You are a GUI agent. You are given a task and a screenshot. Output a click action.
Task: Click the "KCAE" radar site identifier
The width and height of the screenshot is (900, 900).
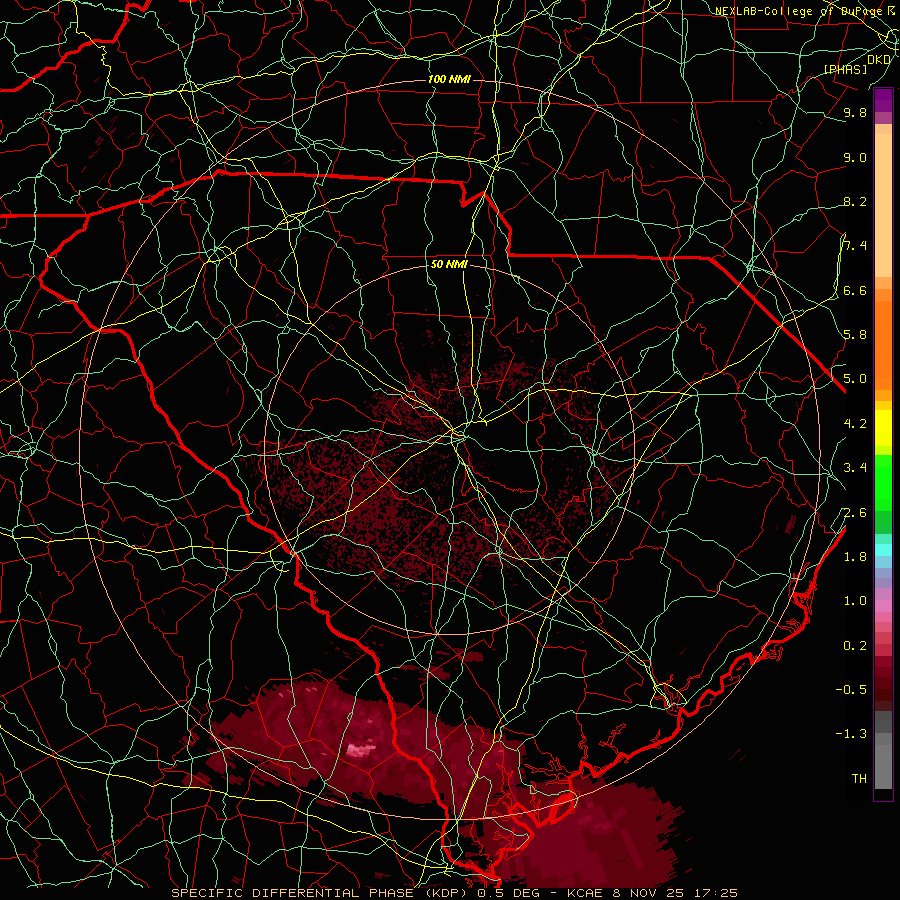pos(585,893)
